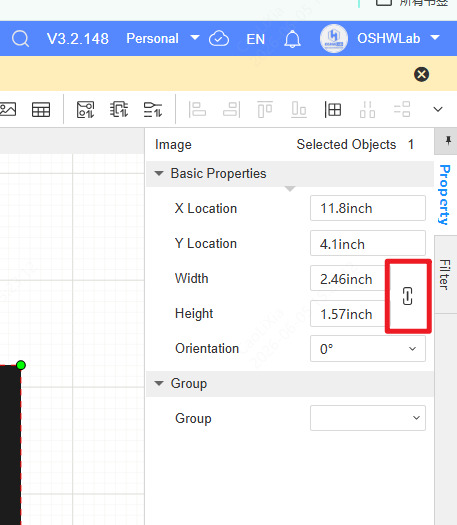This screenshot has height=525, width=457.
Task: Click the cloud sync status icon
Action: coord(219,39)
